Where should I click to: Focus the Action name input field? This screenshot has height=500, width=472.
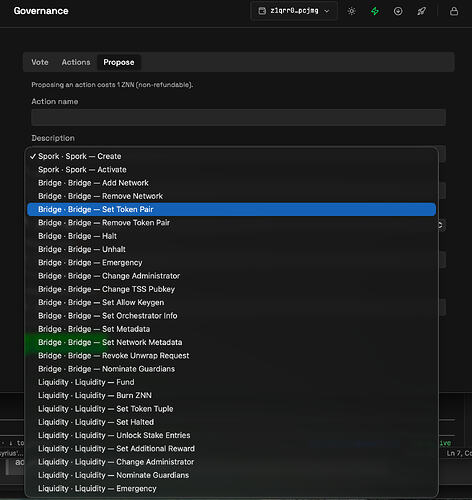(238, 117)
